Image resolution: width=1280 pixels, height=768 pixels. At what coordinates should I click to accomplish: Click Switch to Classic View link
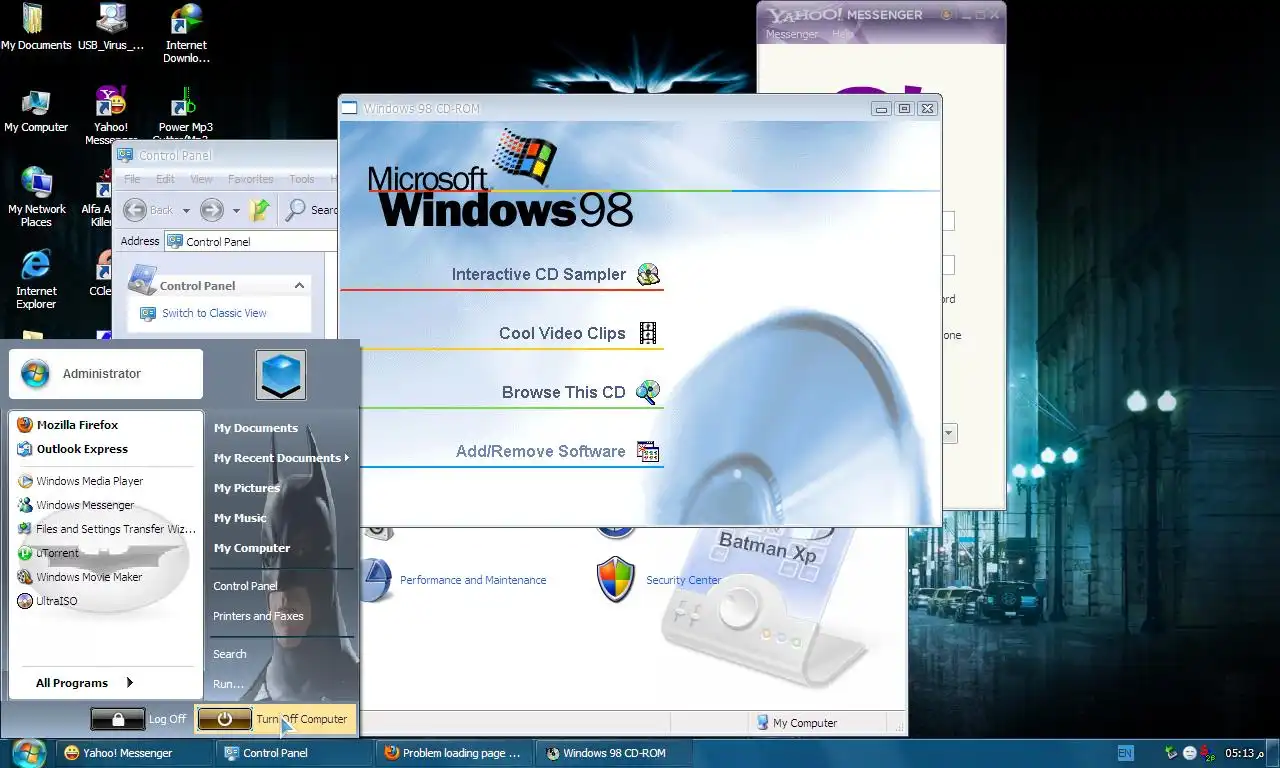(214, 313)
